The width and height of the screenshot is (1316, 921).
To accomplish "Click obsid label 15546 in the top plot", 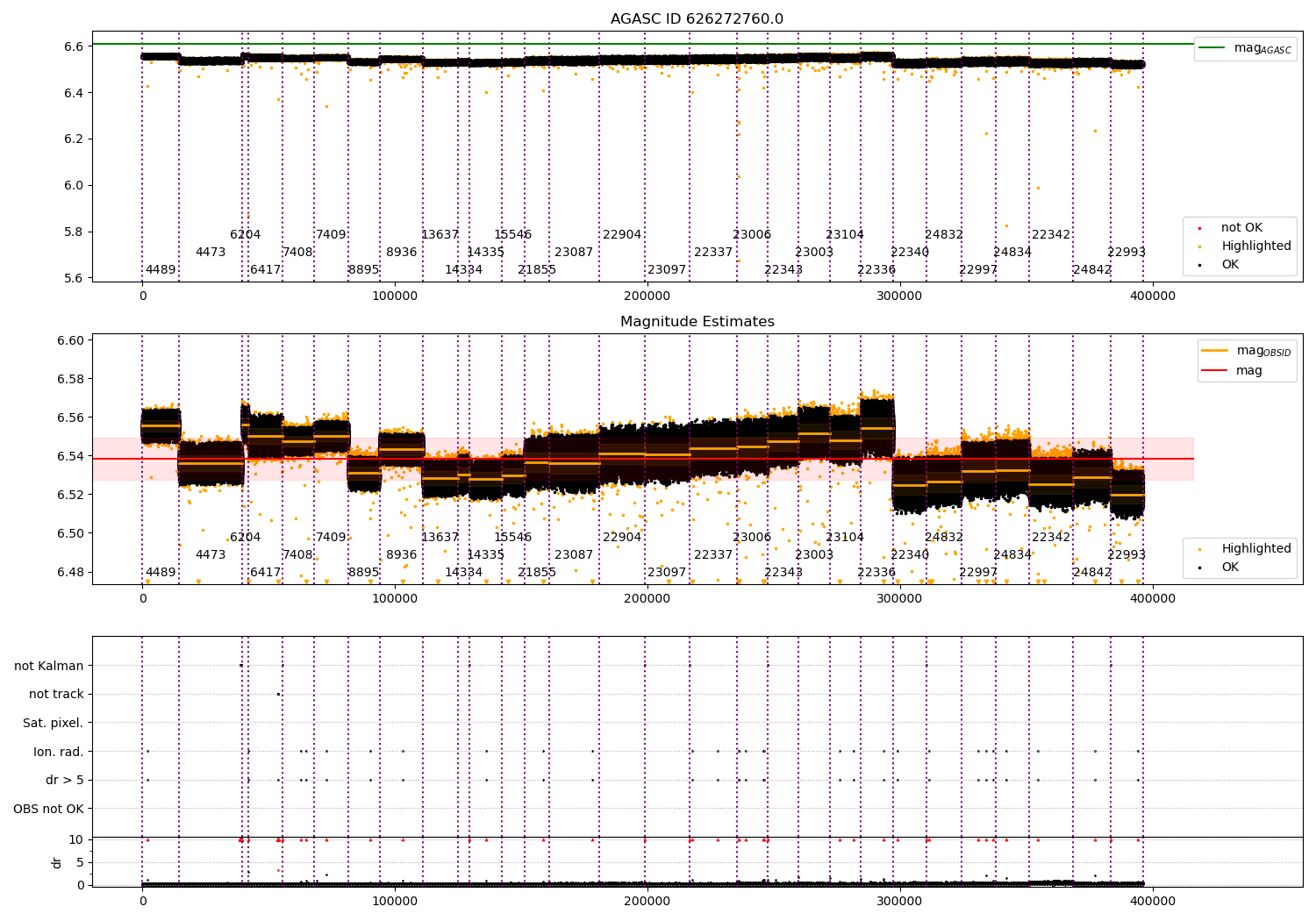I will (x=513, y=235).
